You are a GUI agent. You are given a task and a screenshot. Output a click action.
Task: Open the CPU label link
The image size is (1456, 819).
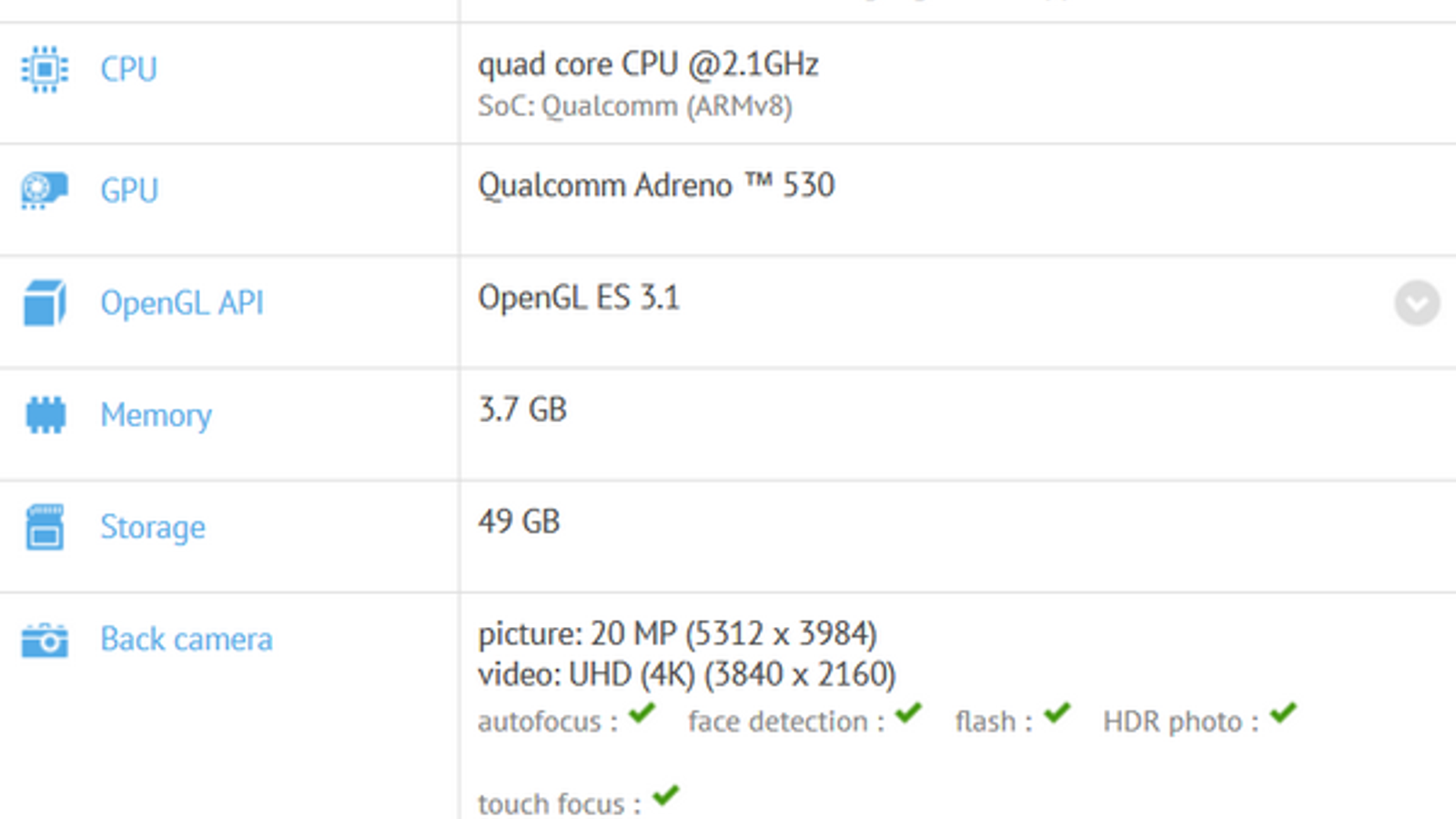point(128,69)
